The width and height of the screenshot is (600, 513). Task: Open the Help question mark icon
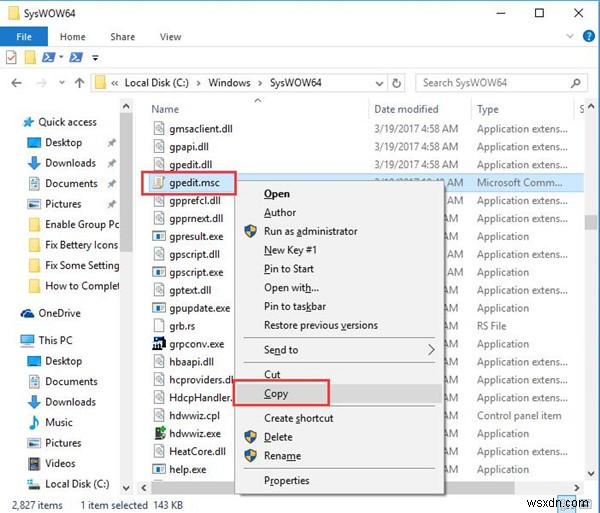tap(589, 36)
